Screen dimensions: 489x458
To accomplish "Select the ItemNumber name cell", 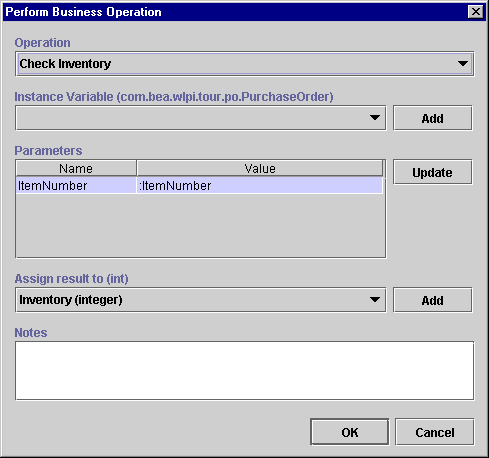I will 76,185.
